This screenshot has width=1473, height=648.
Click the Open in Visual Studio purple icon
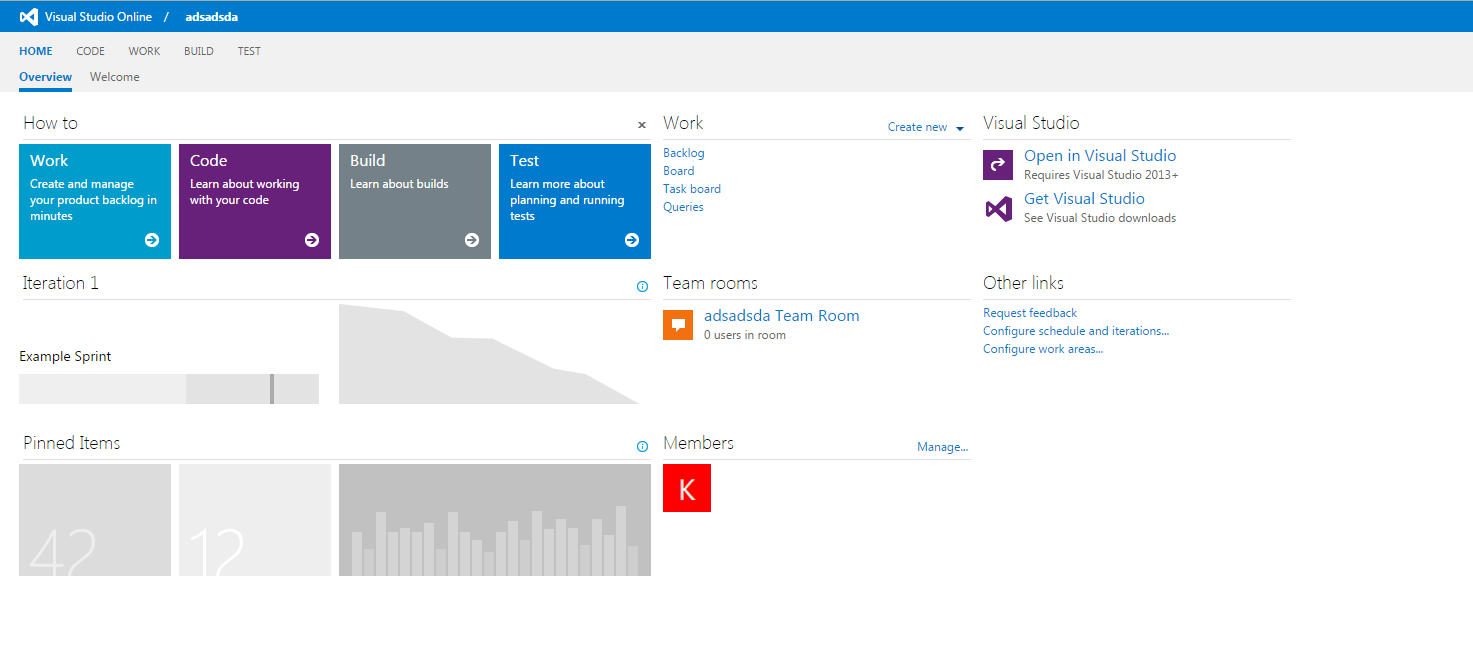tap(998, 165)
